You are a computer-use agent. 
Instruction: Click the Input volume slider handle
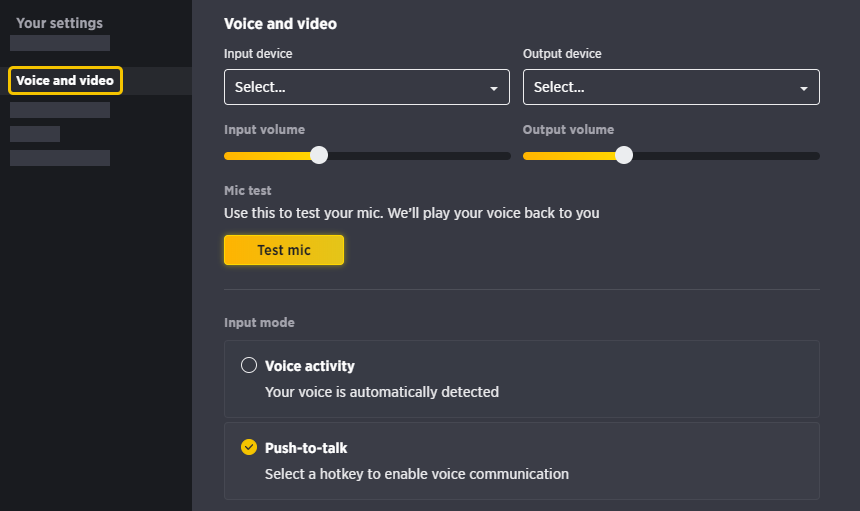[x=319, y=155]
